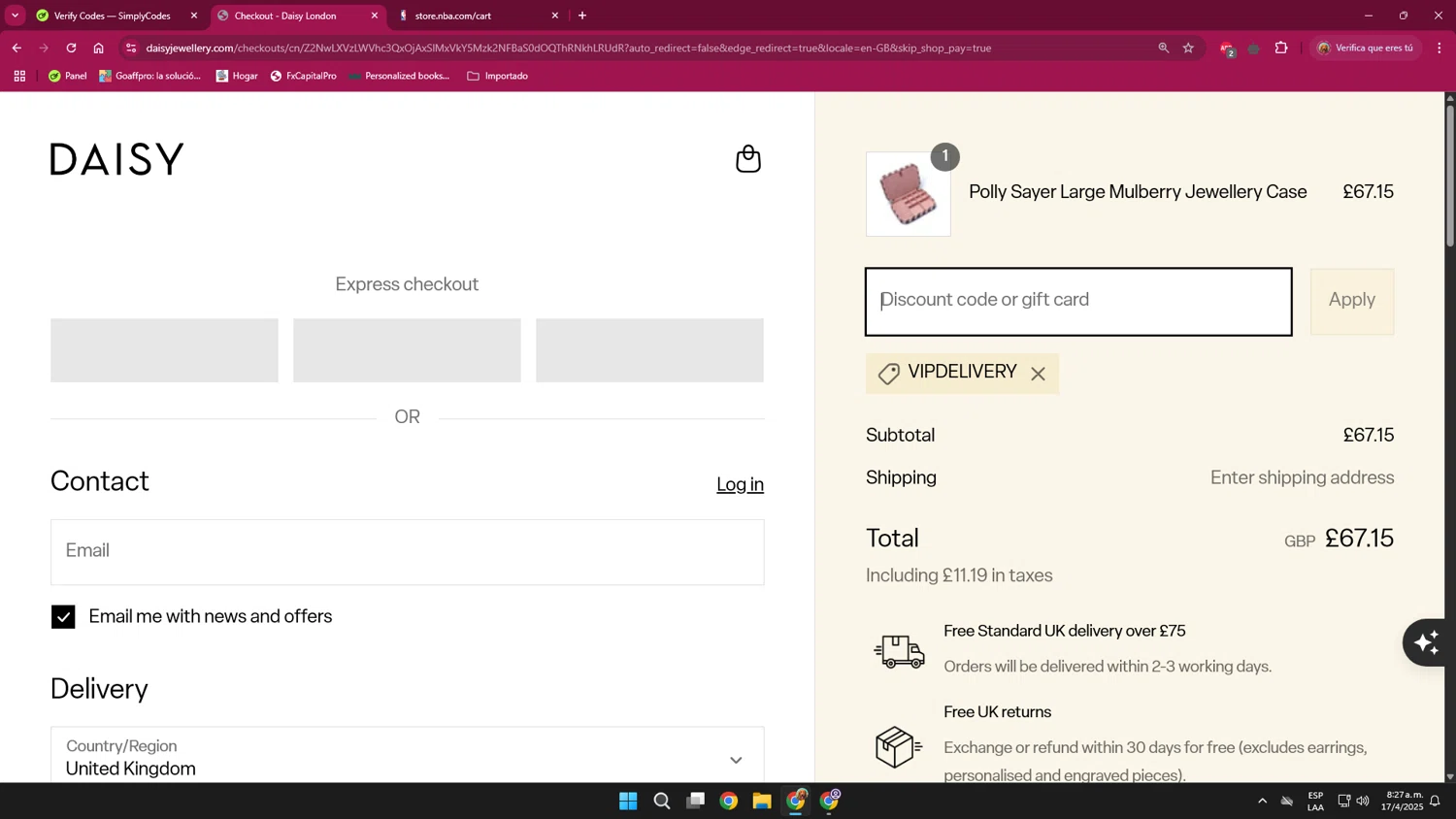This screenshot has height=819, width=1456.
Task: Open the Windows Start menu
Action: 628,801
